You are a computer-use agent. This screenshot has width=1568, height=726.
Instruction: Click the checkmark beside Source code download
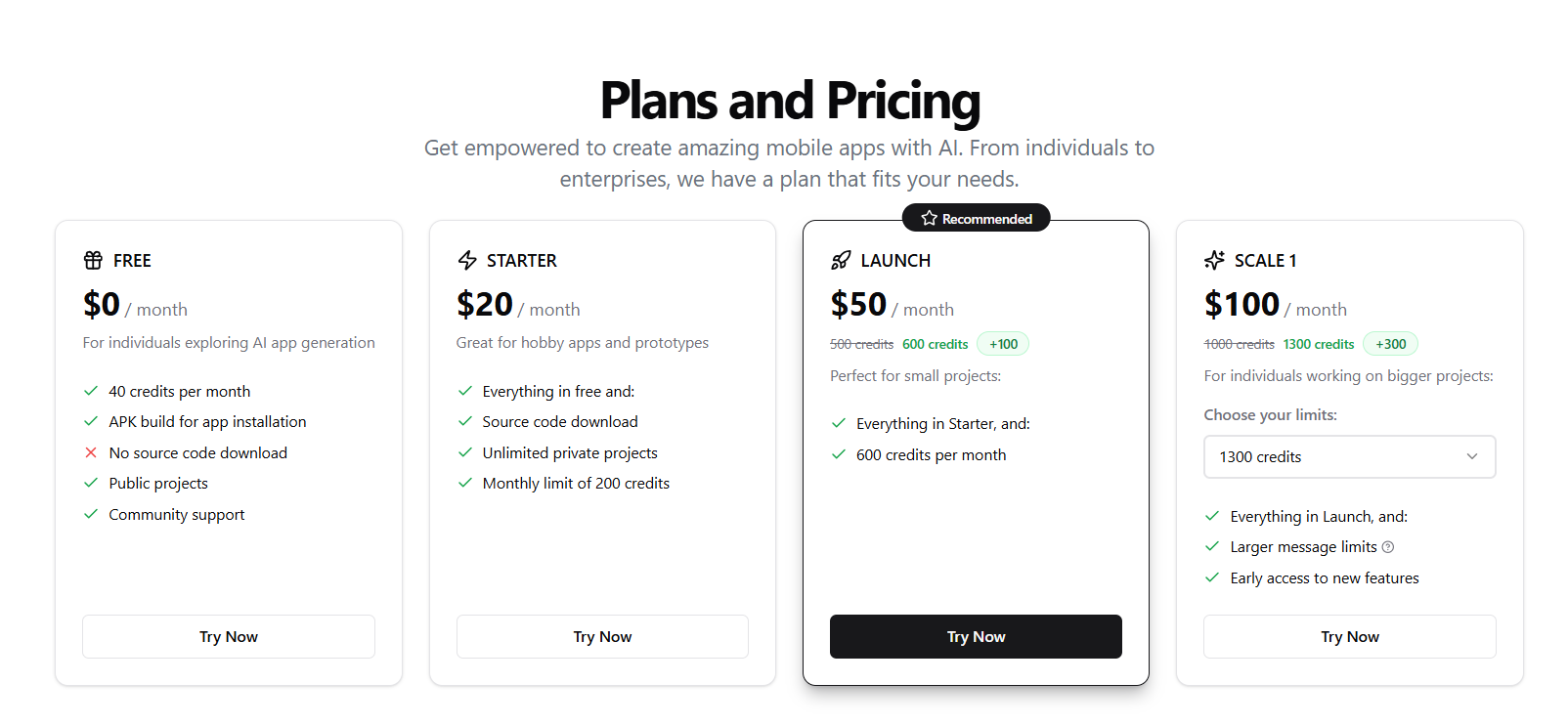coord(465,421)
